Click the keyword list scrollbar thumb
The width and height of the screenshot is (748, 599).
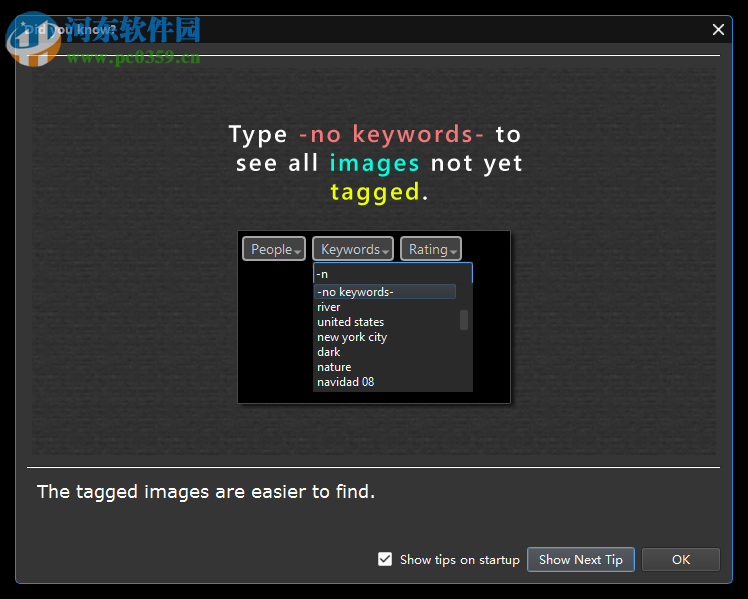point(464,320)
